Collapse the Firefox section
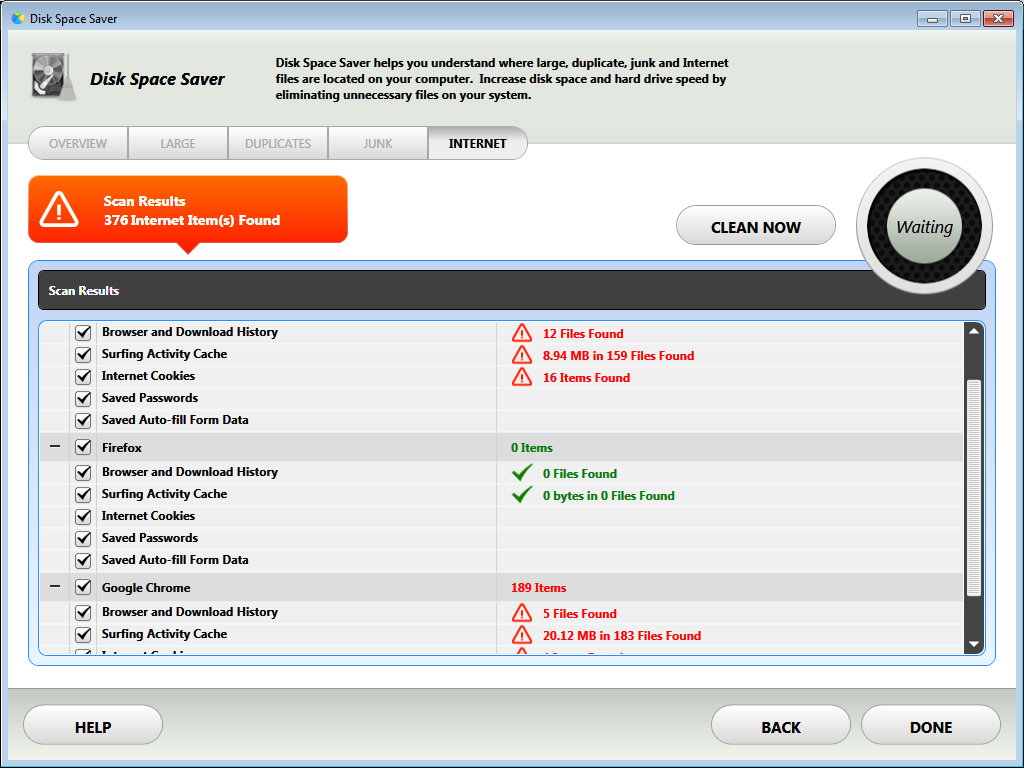The height and width of the screenshot is (768, 1024). point(55,447)
